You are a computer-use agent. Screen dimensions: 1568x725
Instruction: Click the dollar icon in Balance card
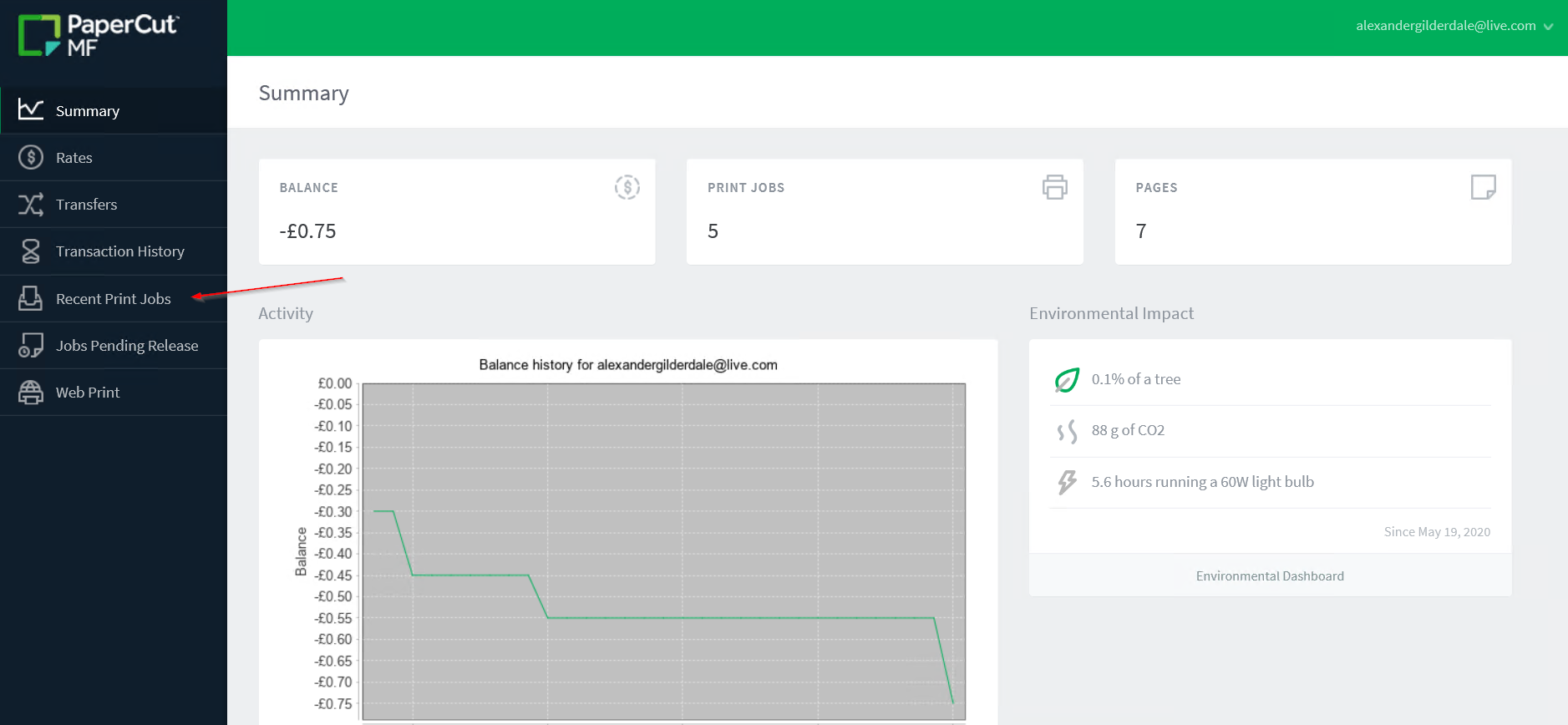[x=627, y=187]
